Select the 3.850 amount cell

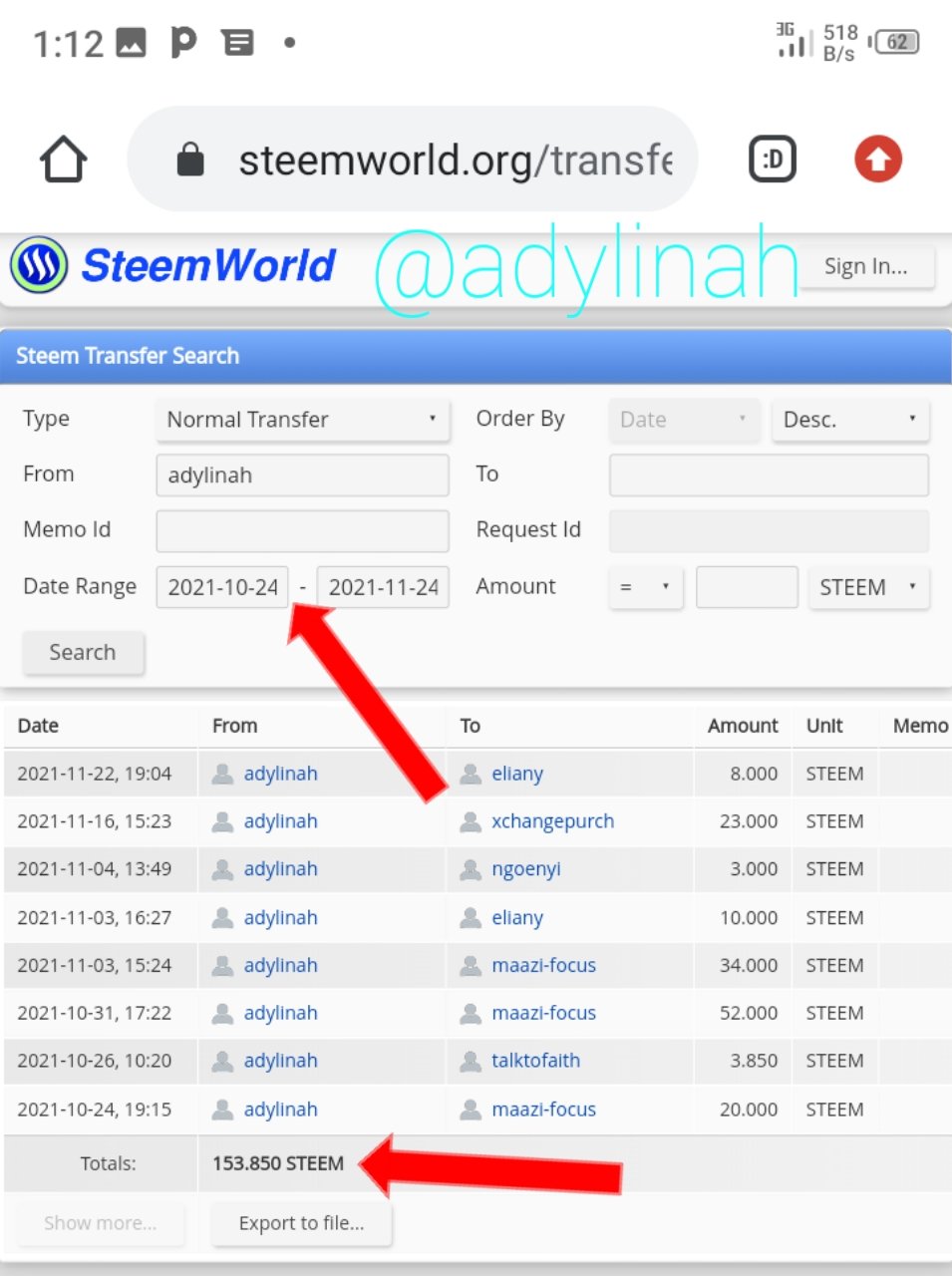[x=754, y=1061]
